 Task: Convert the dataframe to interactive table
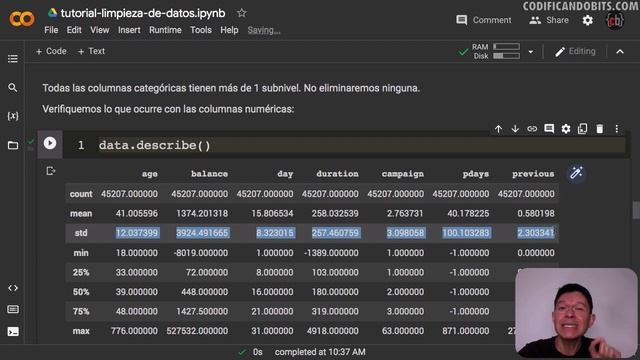(576, 173)
